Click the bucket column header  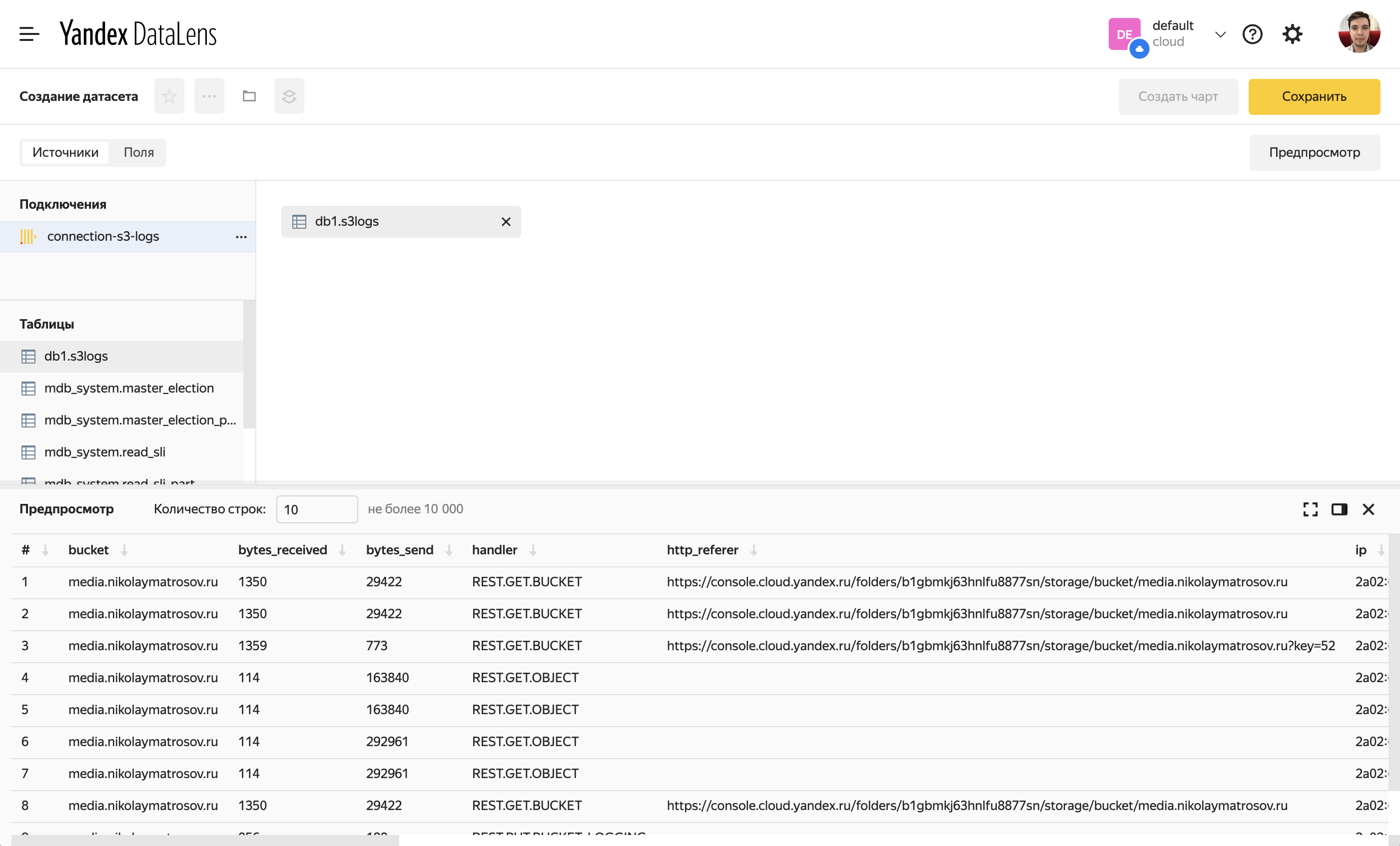click(x=88, y=550)
